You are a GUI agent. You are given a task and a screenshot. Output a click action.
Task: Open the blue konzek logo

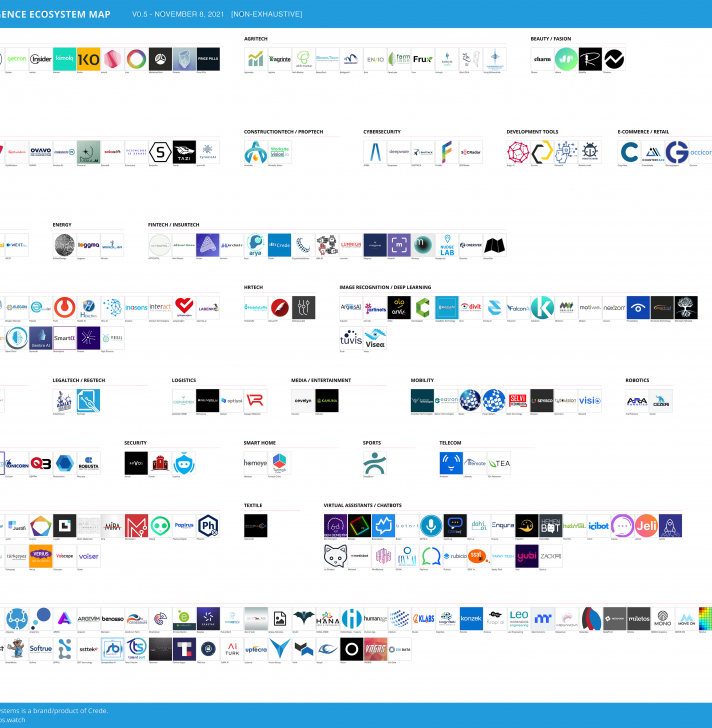[472, 618]
